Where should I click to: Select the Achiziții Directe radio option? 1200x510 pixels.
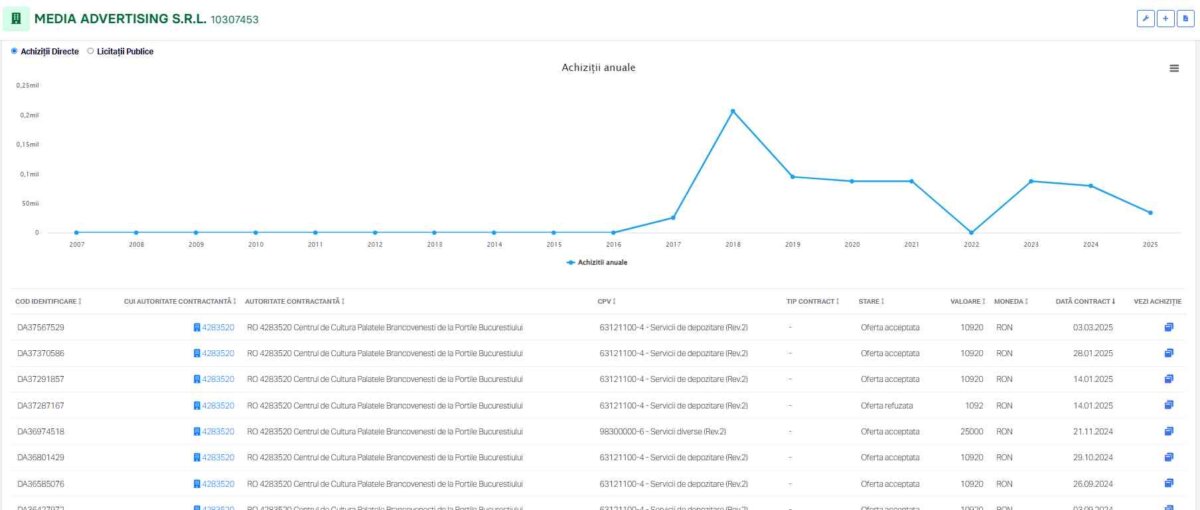point(14,51)
